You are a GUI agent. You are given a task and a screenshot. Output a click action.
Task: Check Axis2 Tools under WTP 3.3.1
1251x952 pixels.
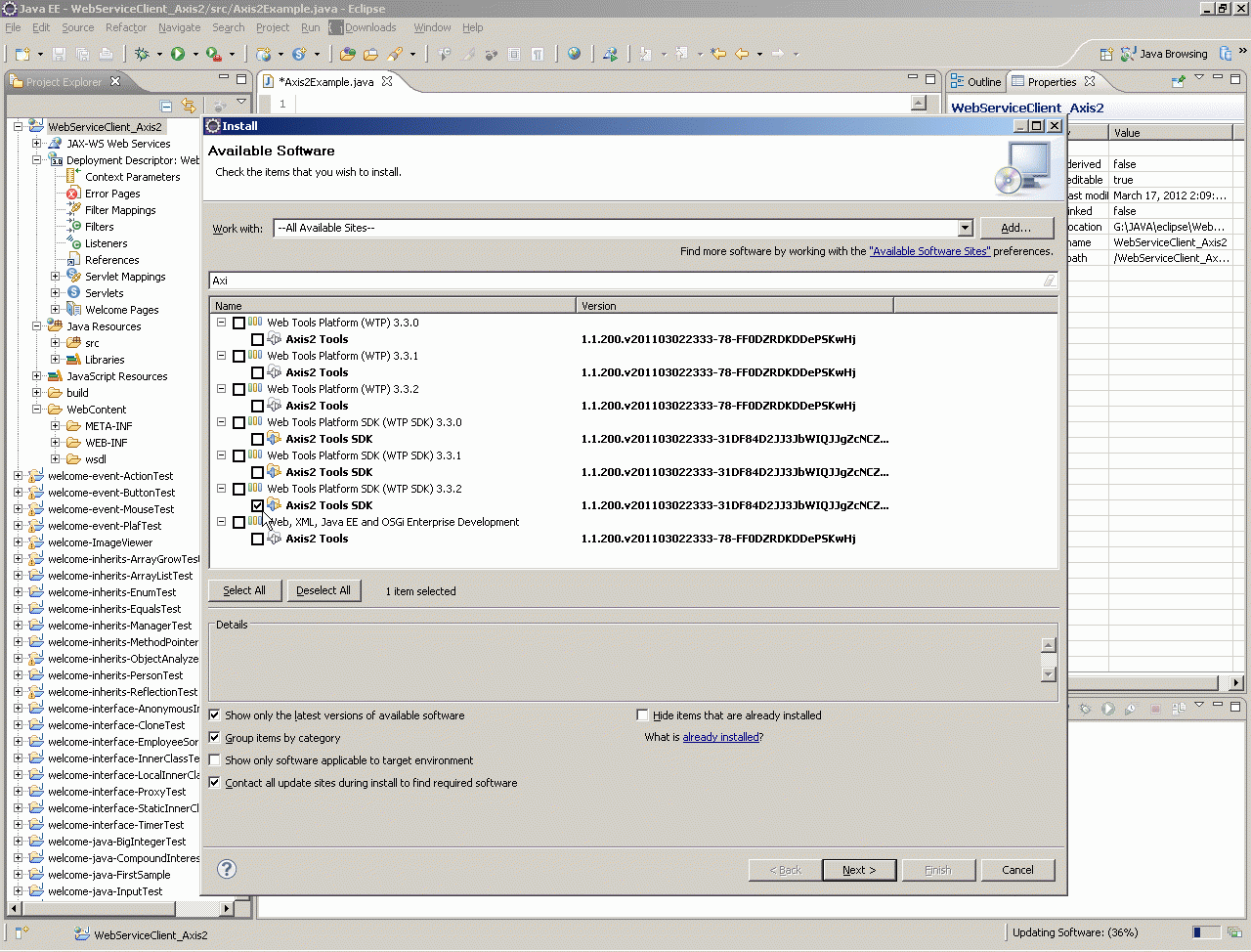(x=257, y=372)
